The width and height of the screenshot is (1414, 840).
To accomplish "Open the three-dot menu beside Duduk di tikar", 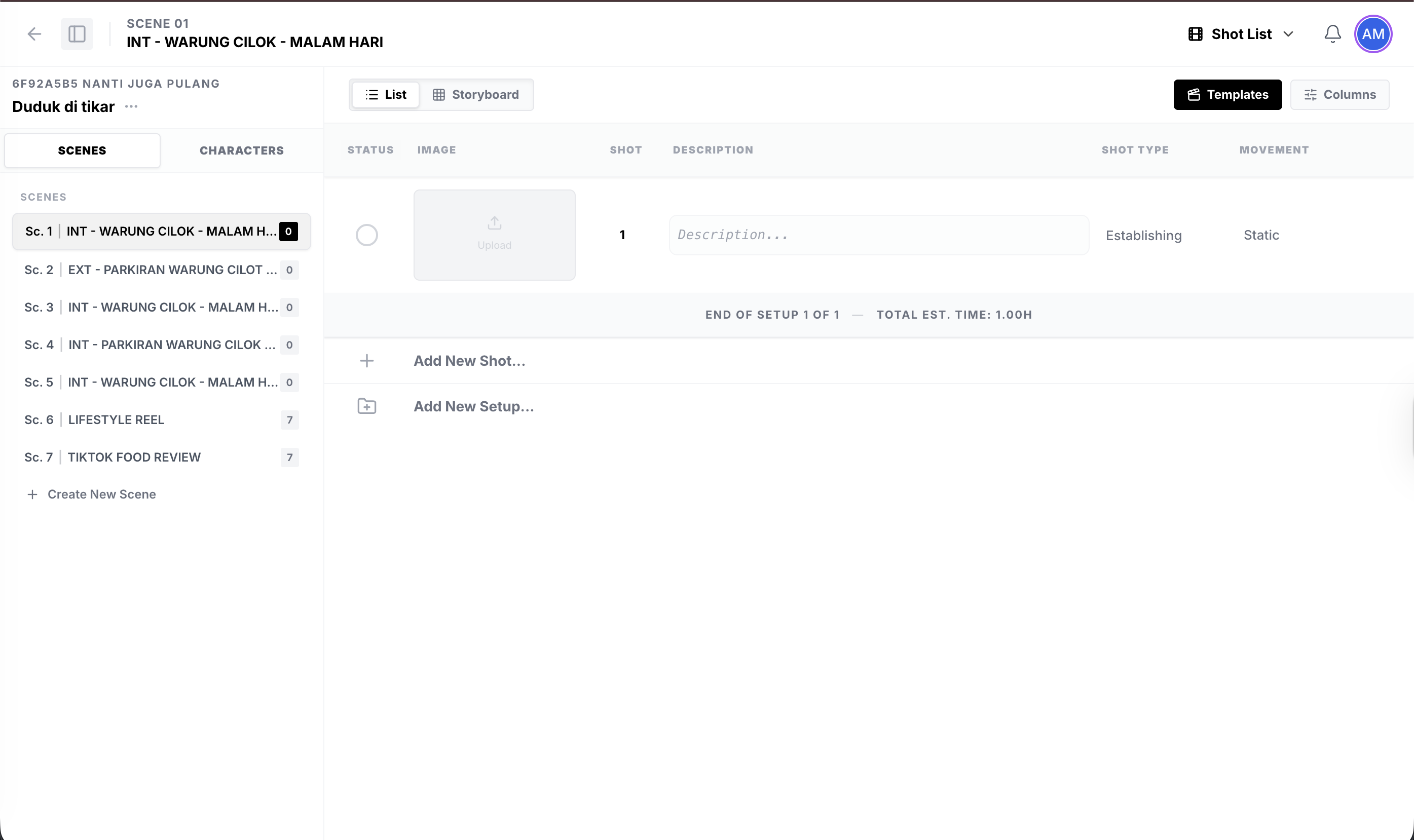I will point(131,106).
